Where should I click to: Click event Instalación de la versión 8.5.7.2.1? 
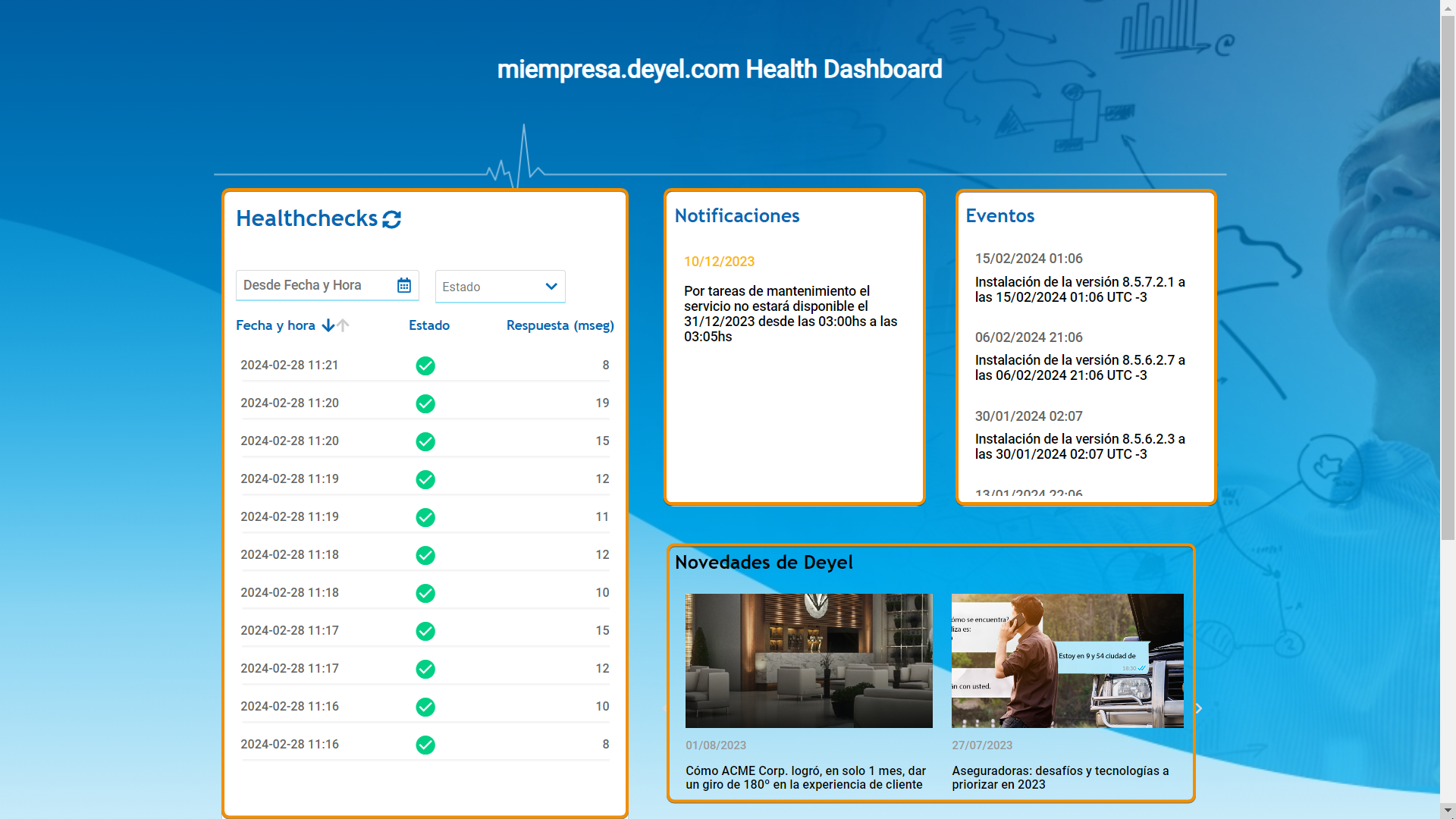[x=1080, y=290]
